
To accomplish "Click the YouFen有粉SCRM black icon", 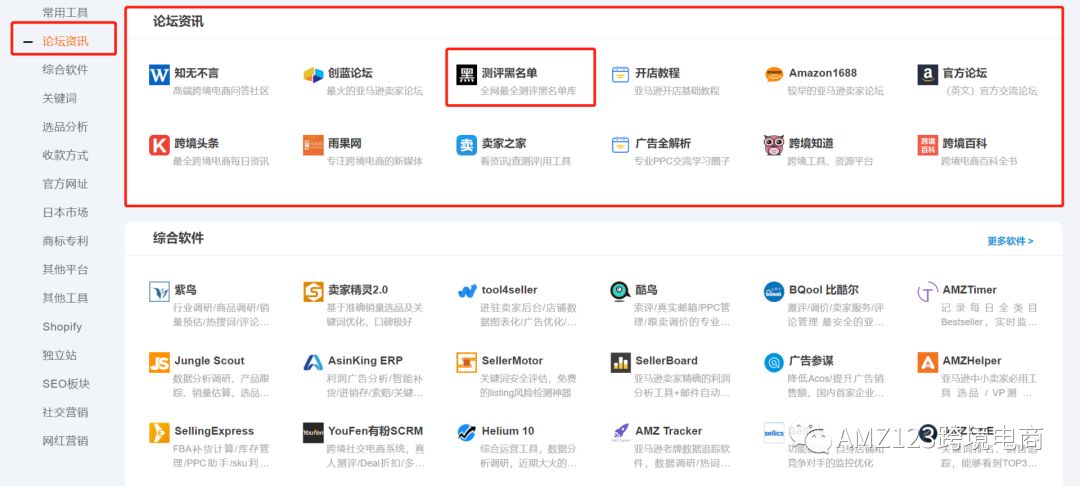I will [x=313, y=432].
